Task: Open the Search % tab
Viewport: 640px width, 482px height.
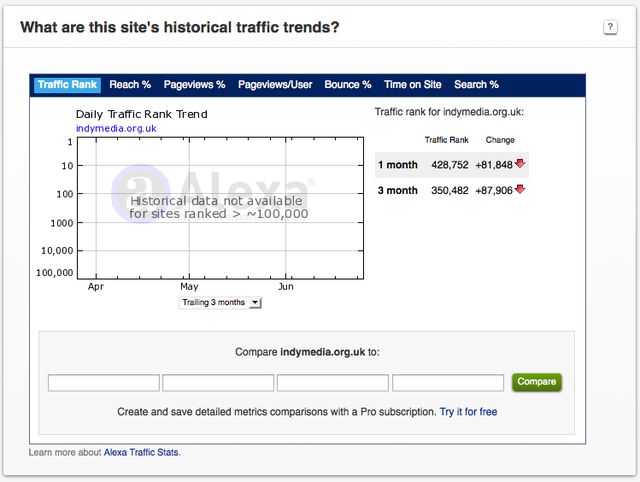Action: [476, 85]
